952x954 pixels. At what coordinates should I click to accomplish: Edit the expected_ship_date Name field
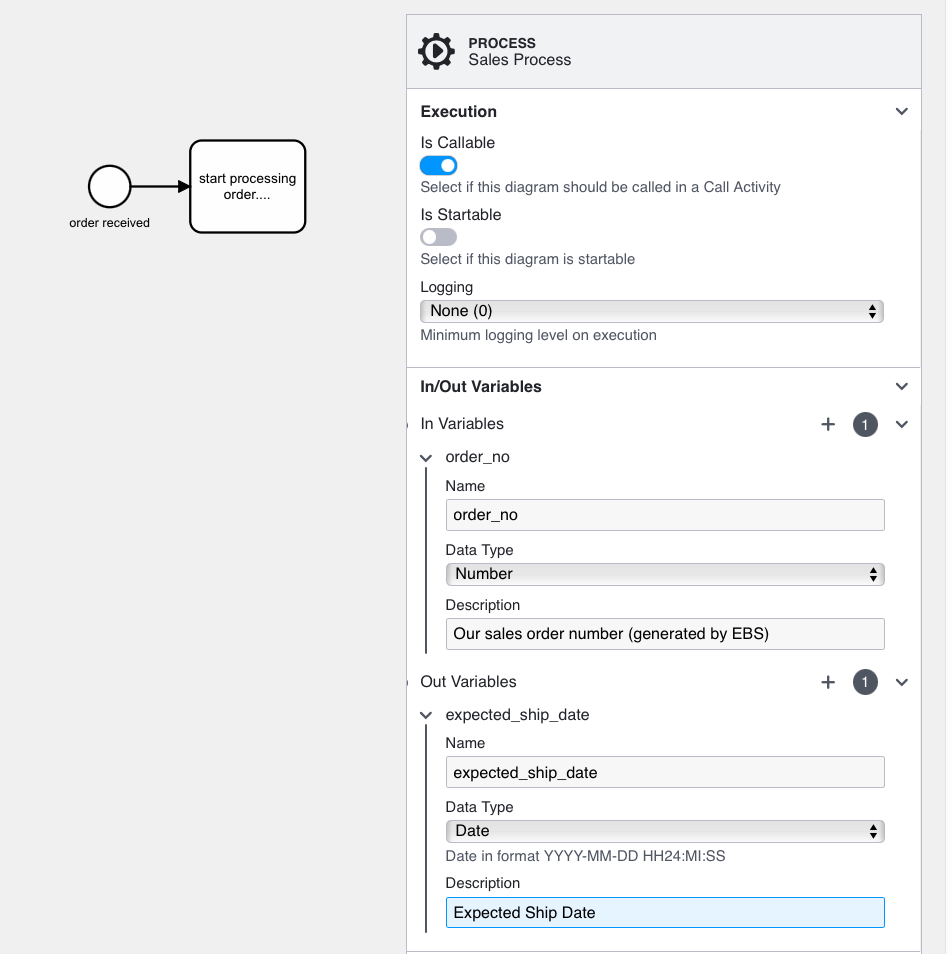pyautogui.click(x=665, y=772)
